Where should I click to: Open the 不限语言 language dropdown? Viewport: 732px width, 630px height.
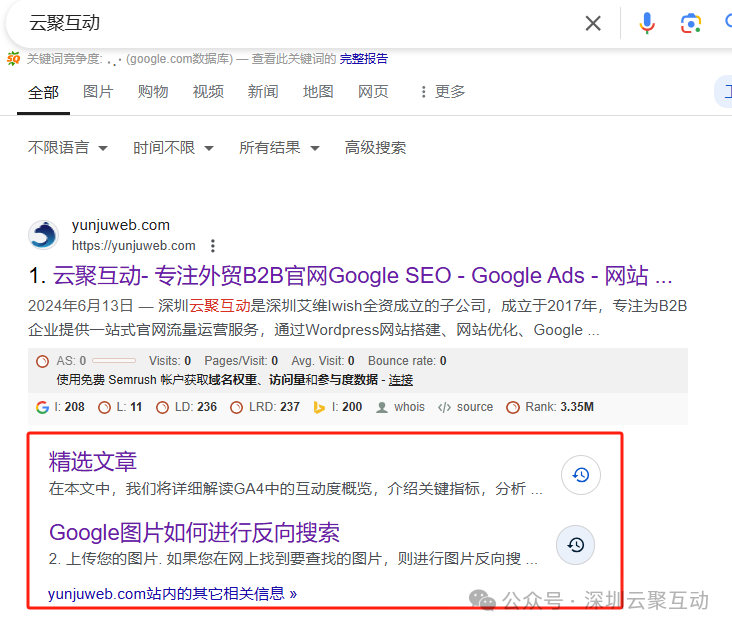pos(68,148)
